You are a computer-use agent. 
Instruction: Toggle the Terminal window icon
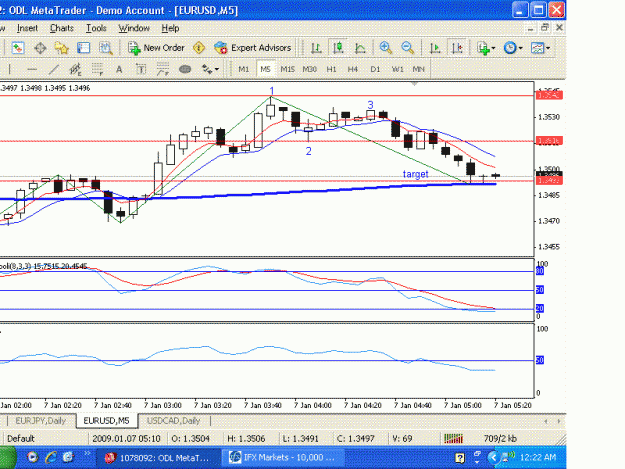point(83,48)
